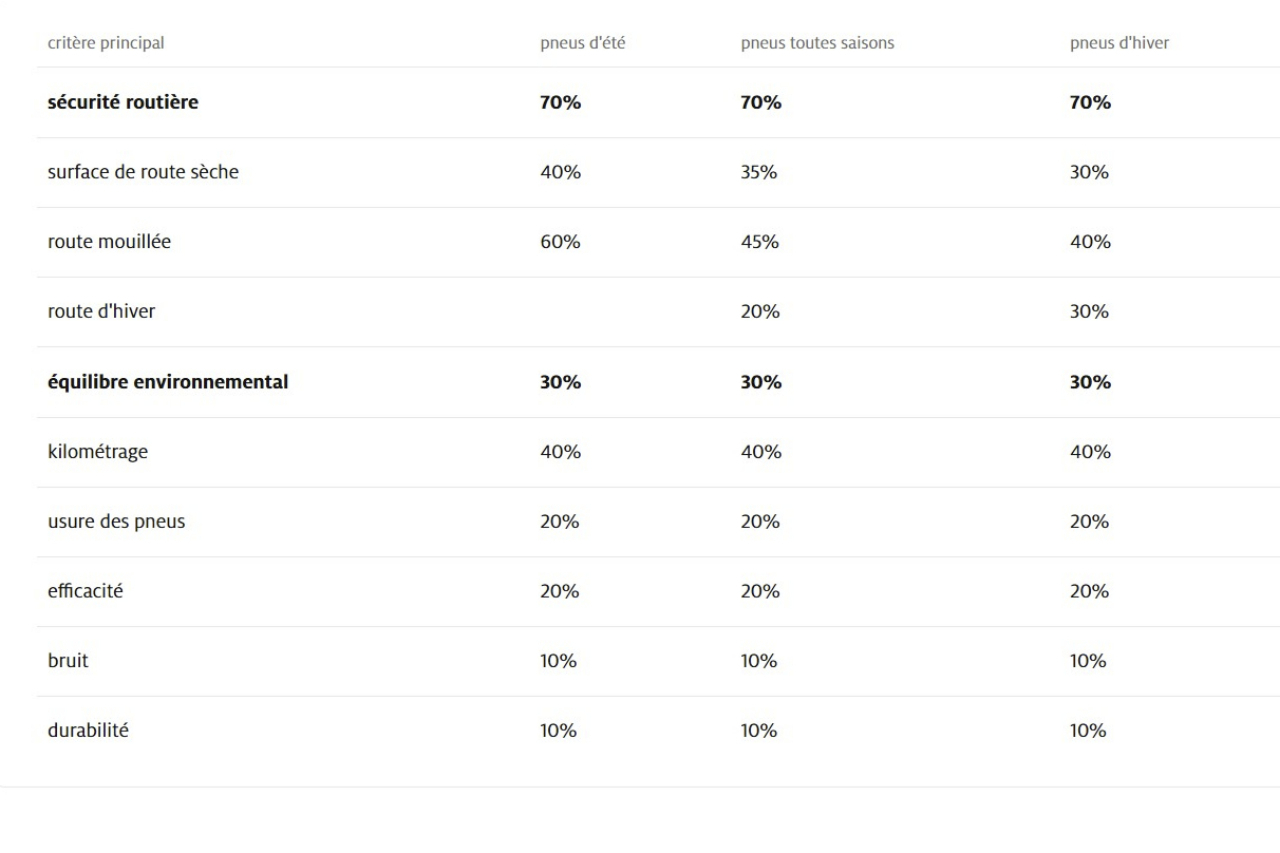Click the bold 70% under pneus d'hiver

coord(1090,102)
